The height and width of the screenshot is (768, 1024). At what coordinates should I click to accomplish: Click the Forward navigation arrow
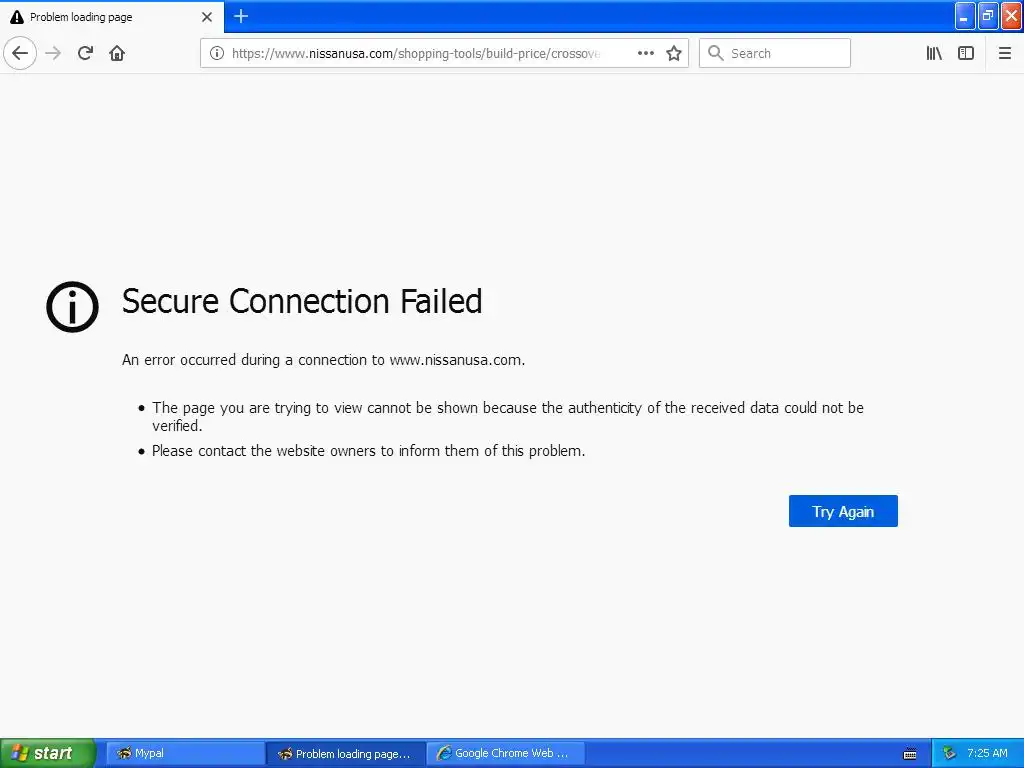(x=53, y=53)
